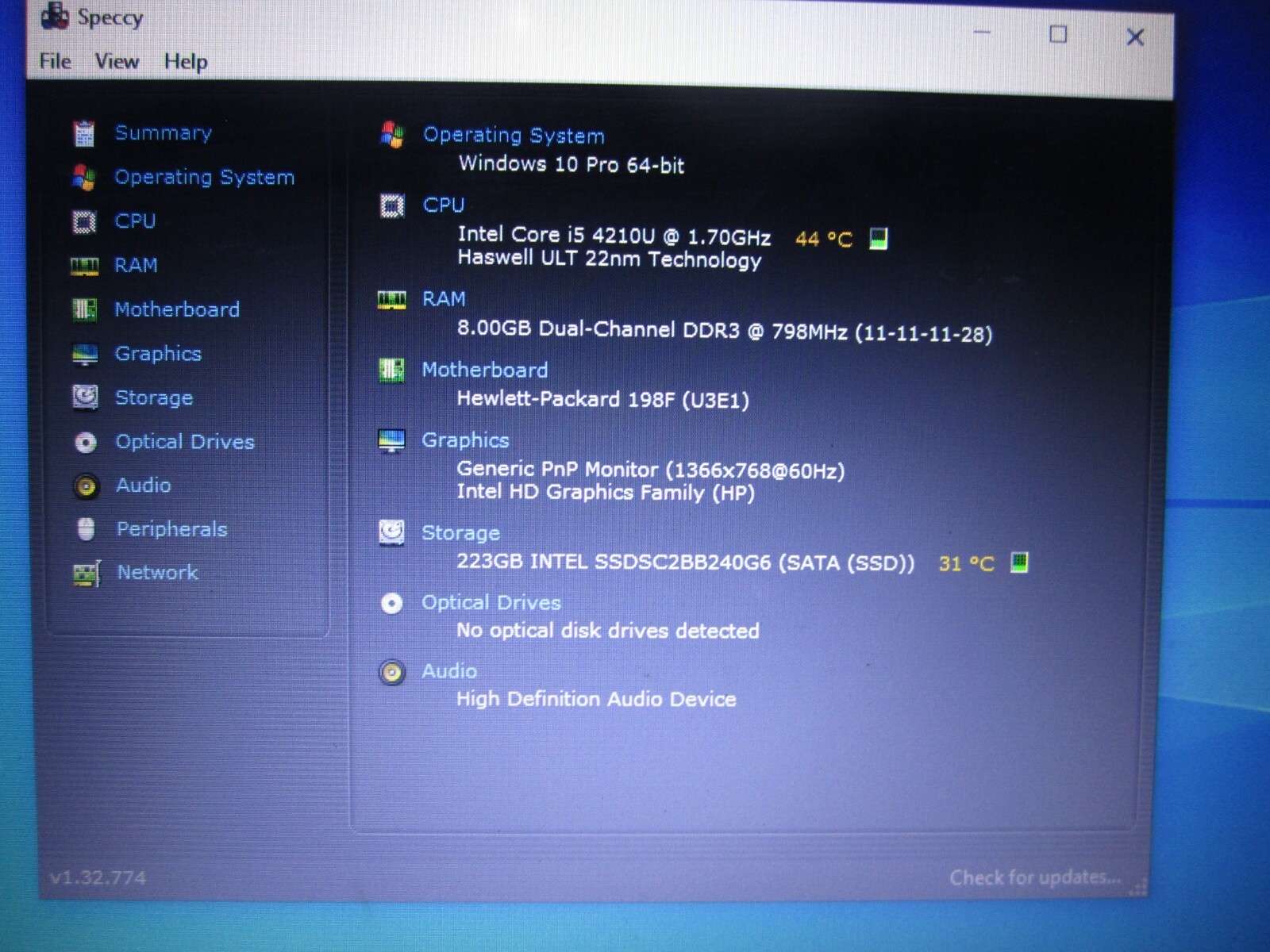The image size is (1270, 952).
Task: Click the Peripherals mouse icon in sidebar
Action: [87, 529]
